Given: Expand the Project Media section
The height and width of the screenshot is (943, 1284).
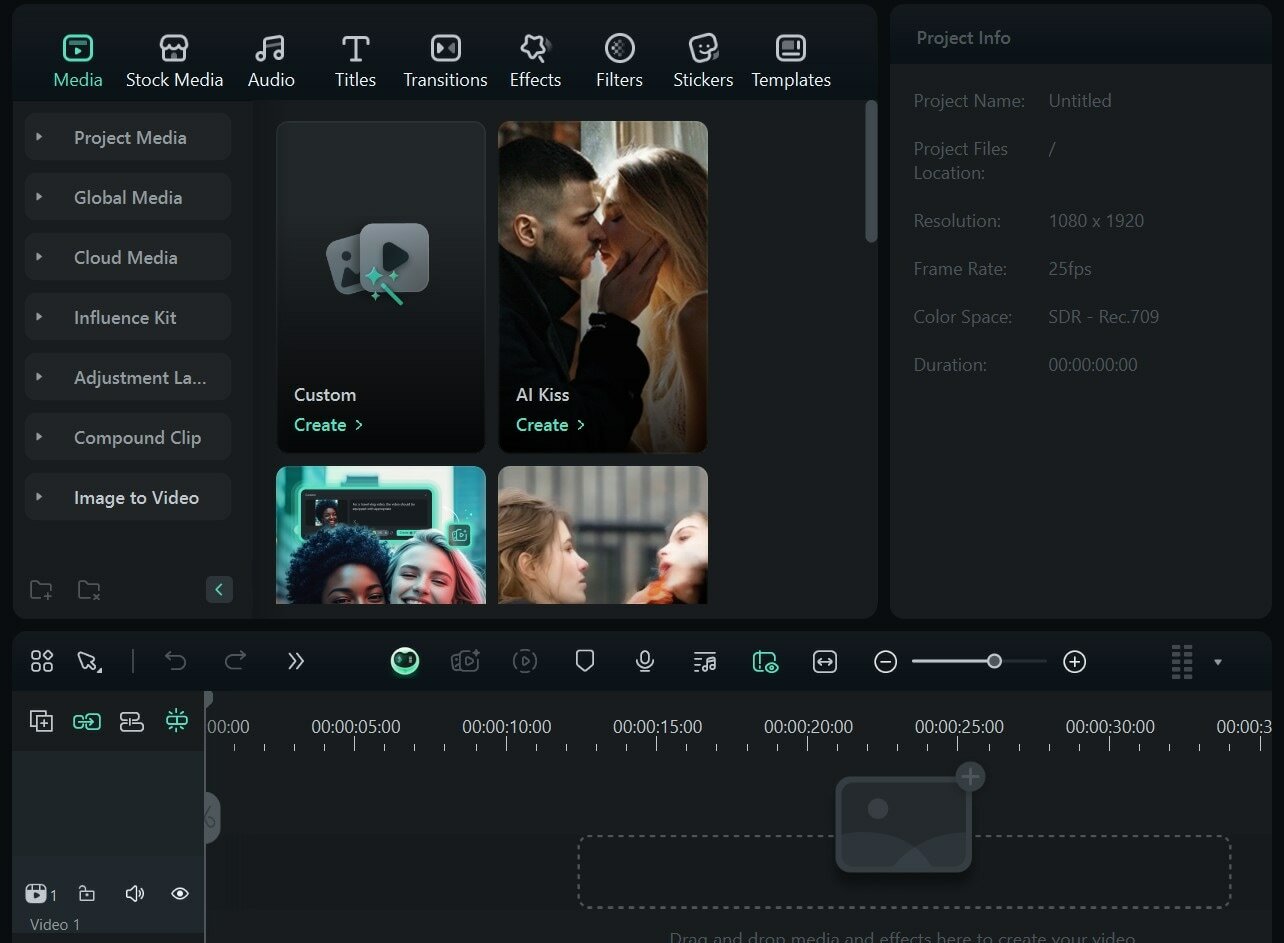Looking at the screenshot, I should (x=128, y=137).
